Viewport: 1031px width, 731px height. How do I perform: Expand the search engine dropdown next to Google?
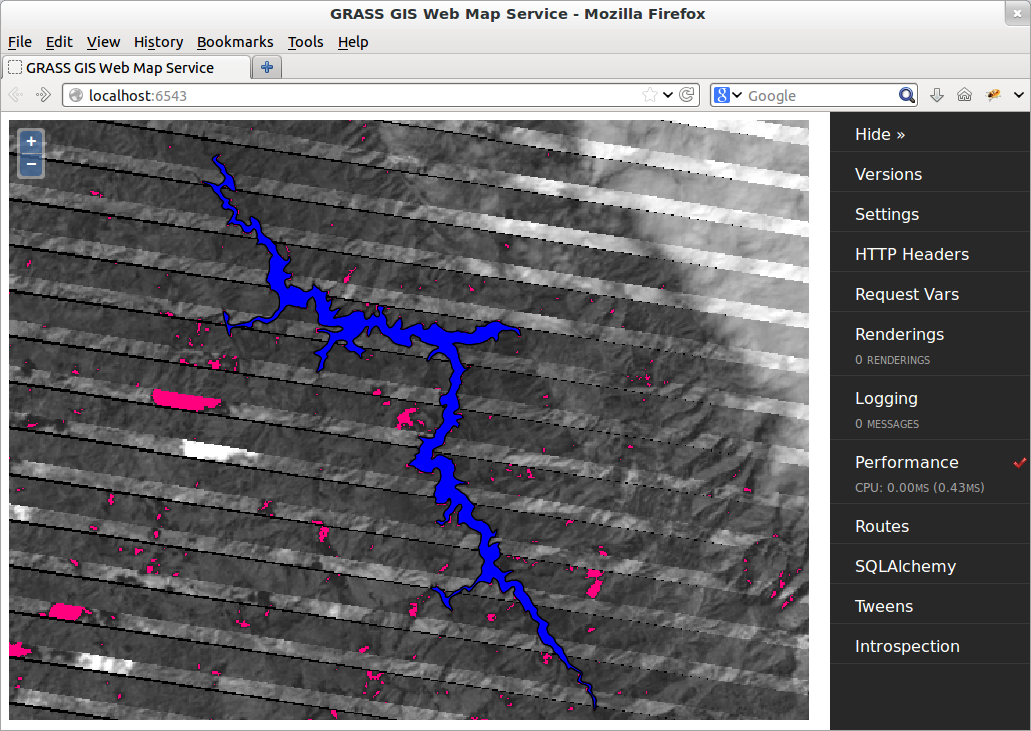coord(738,94)
